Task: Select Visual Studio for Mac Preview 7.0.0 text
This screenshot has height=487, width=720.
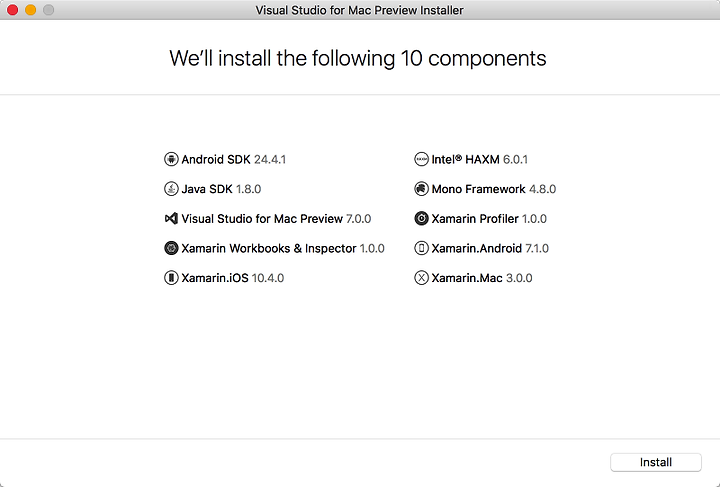Action: pyautogui.click(x=276, y=218)
